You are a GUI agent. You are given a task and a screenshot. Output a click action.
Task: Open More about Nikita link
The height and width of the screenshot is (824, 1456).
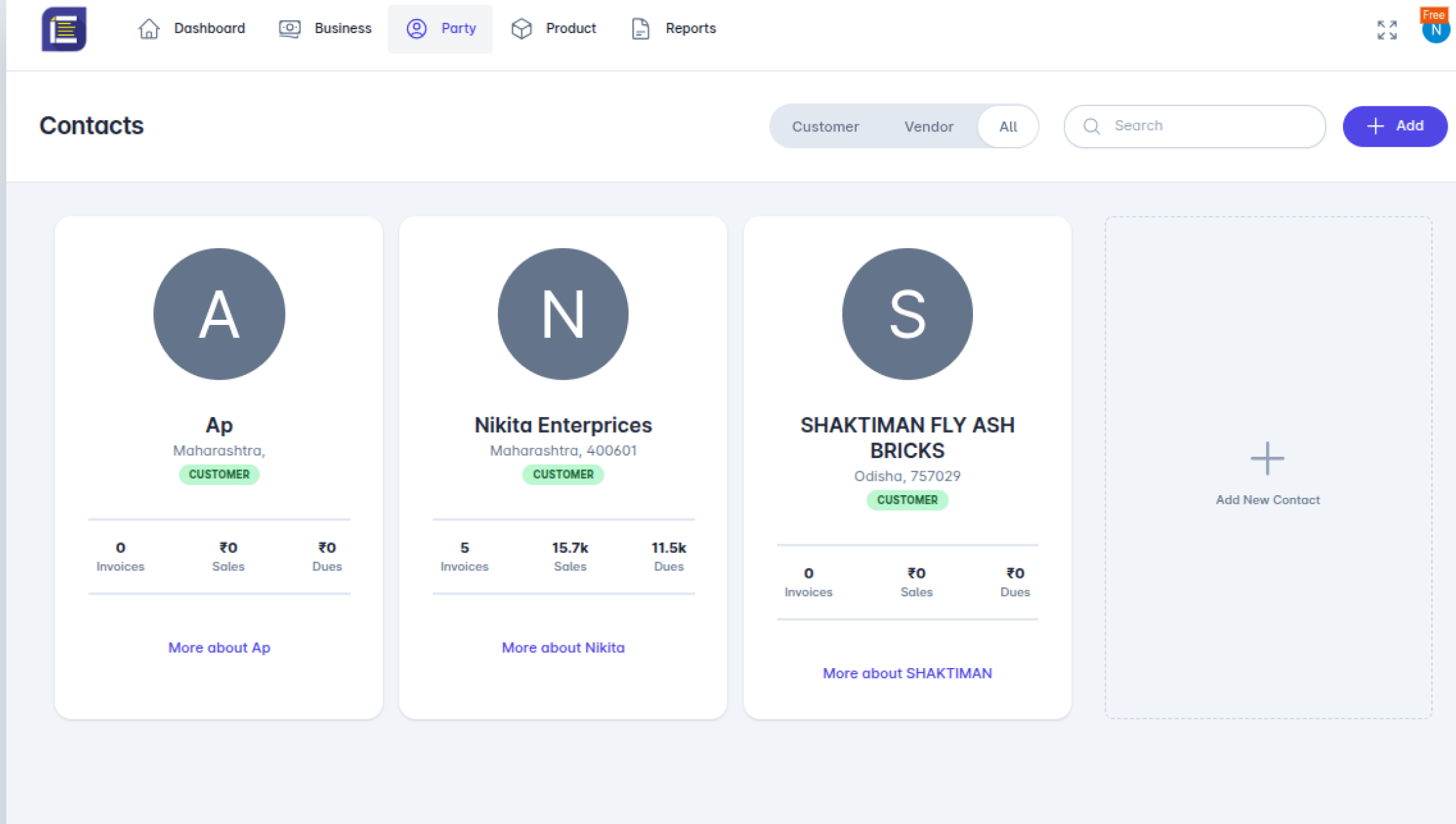[563, 647]
